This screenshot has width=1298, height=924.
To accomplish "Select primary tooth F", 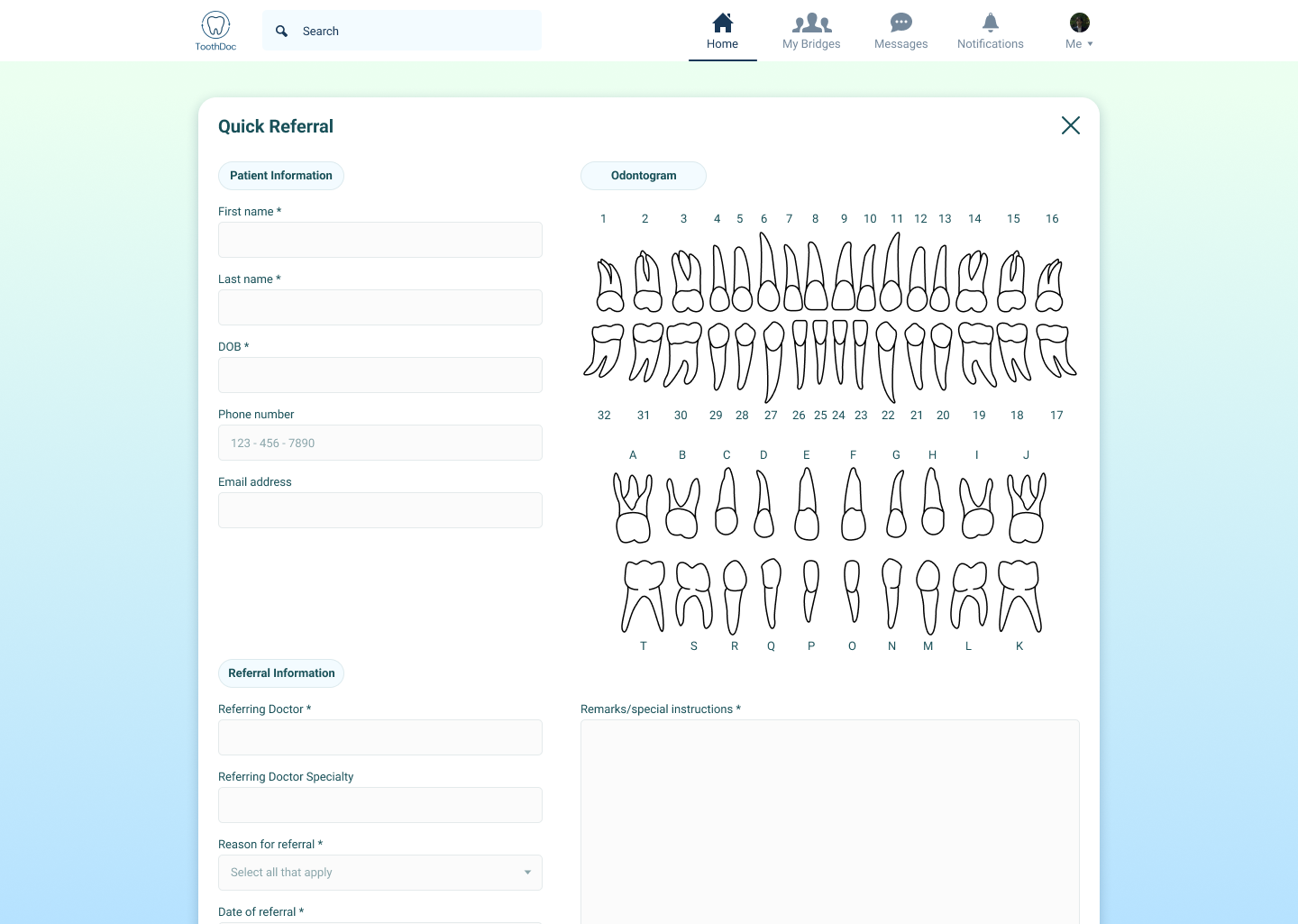I will pyautogui.click(x=853, y=504).
